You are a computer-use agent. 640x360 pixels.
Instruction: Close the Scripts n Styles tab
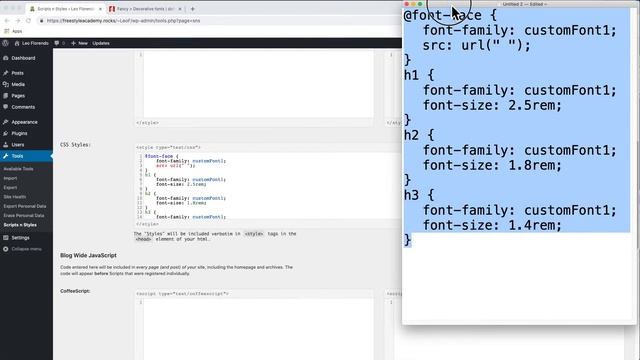pos(100,9)
